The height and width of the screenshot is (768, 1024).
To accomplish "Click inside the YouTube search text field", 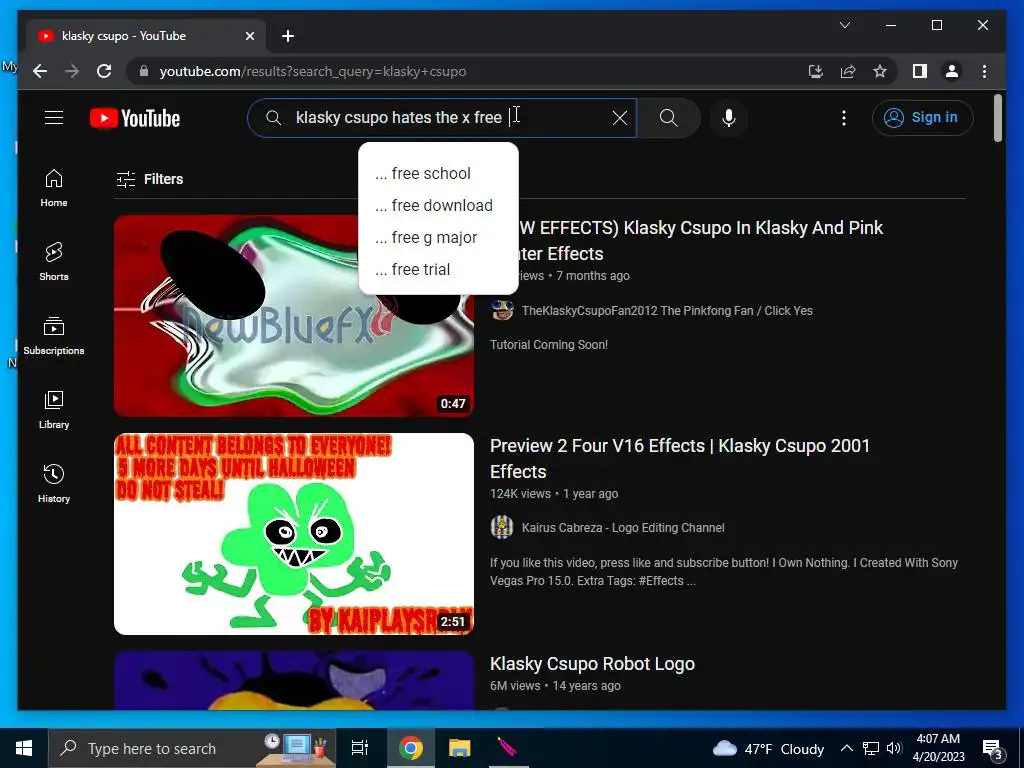I will click(444, 118).
